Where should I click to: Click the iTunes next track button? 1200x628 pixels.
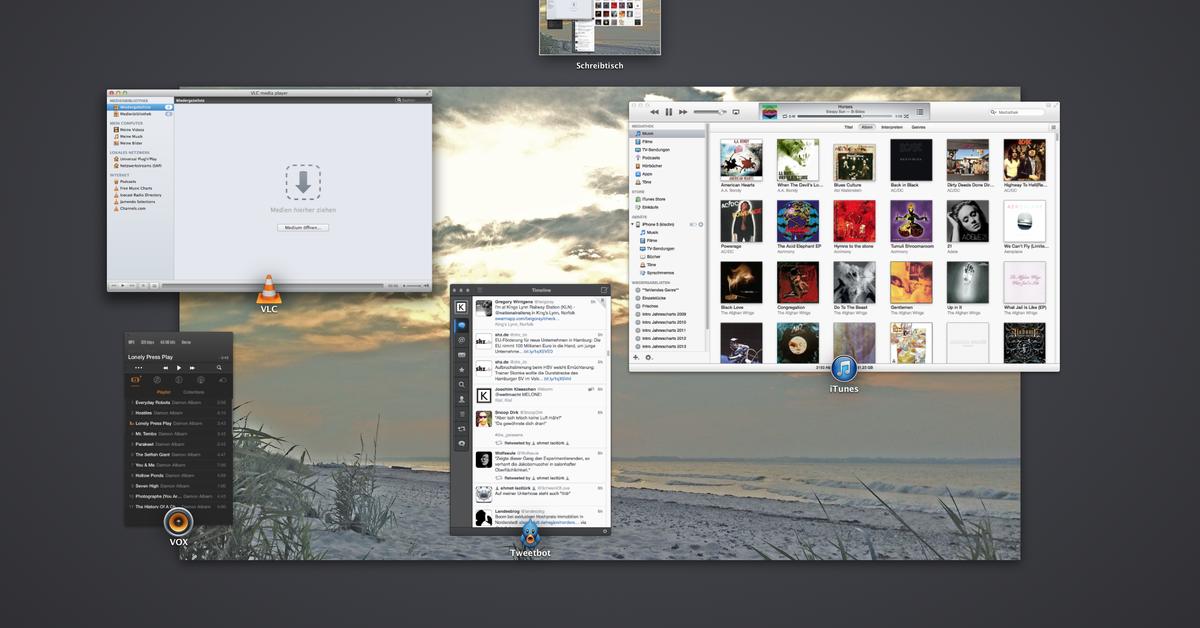point(683,112)
